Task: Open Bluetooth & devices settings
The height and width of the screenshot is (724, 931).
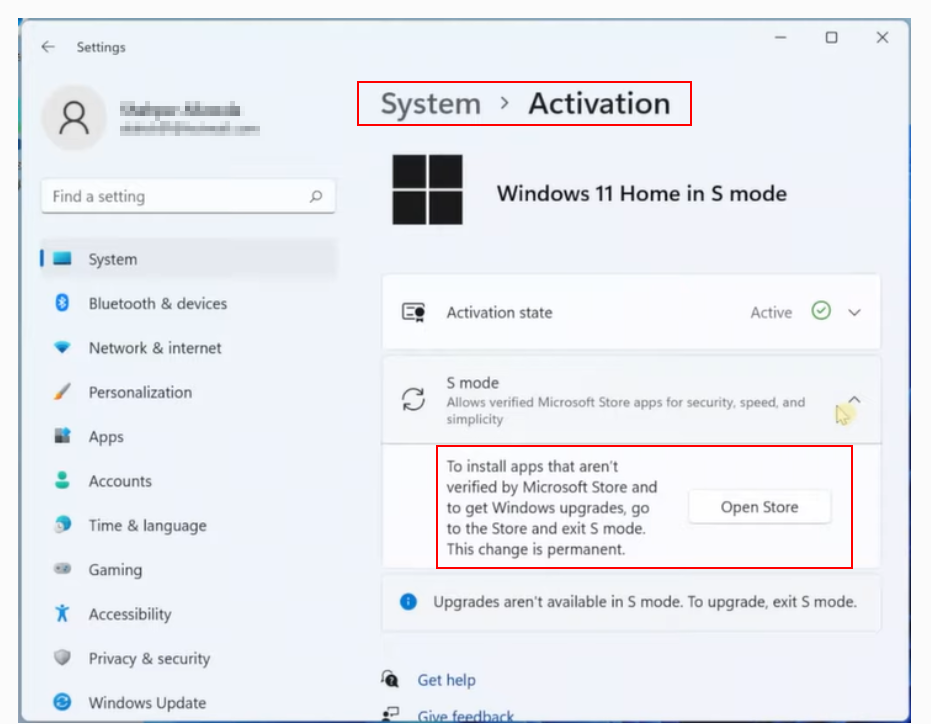Action: [x=189, y=303]
